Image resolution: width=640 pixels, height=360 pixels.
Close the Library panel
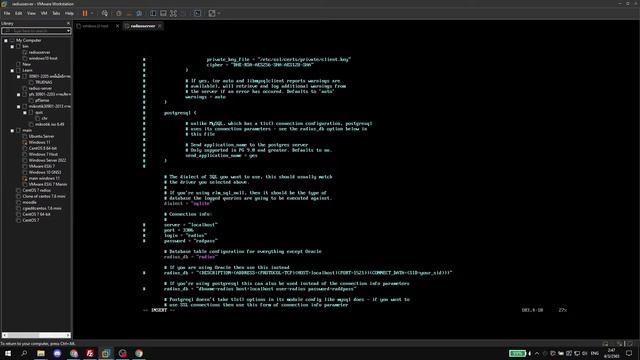tap(68, 23)
